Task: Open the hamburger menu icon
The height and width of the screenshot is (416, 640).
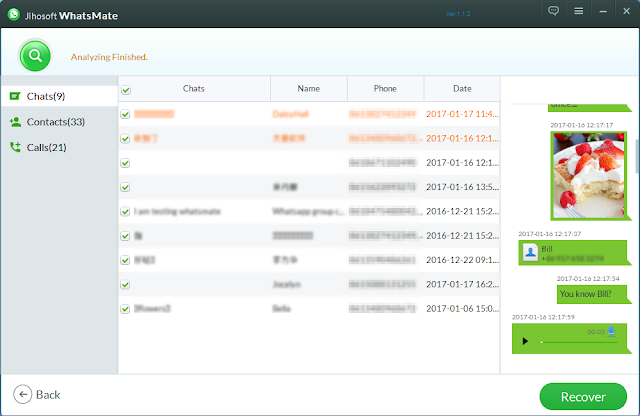Action: coord(578,11)
